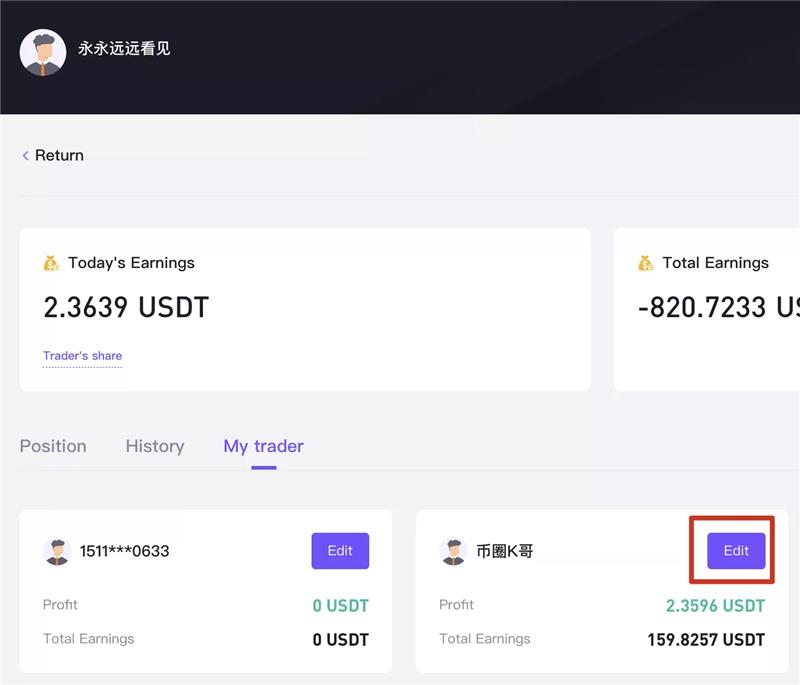This screenshot has height=685, width=800.
Task: Switch to the Position tab
Action: point(53,446)
